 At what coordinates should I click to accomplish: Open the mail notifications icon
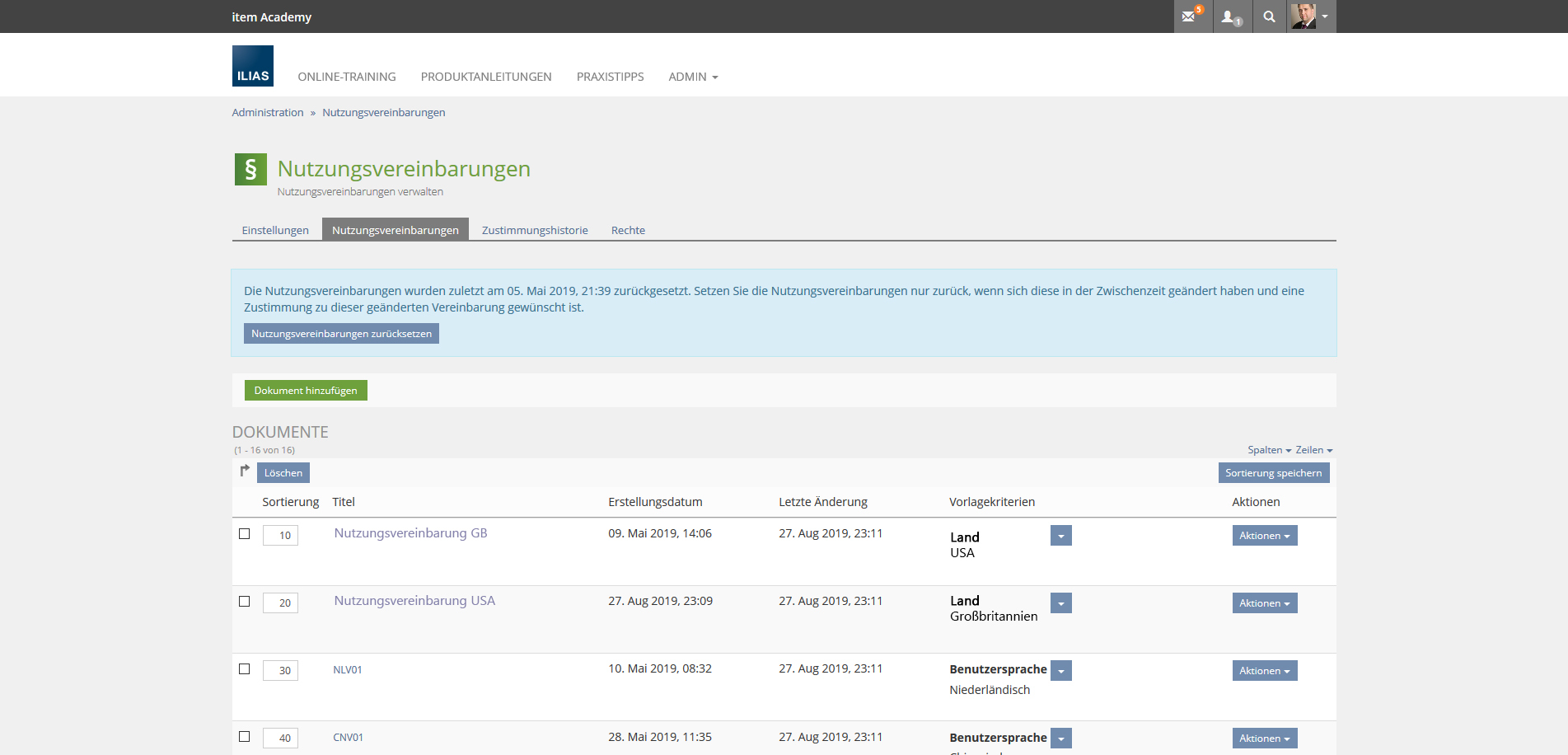click(x=1191, y=16)
